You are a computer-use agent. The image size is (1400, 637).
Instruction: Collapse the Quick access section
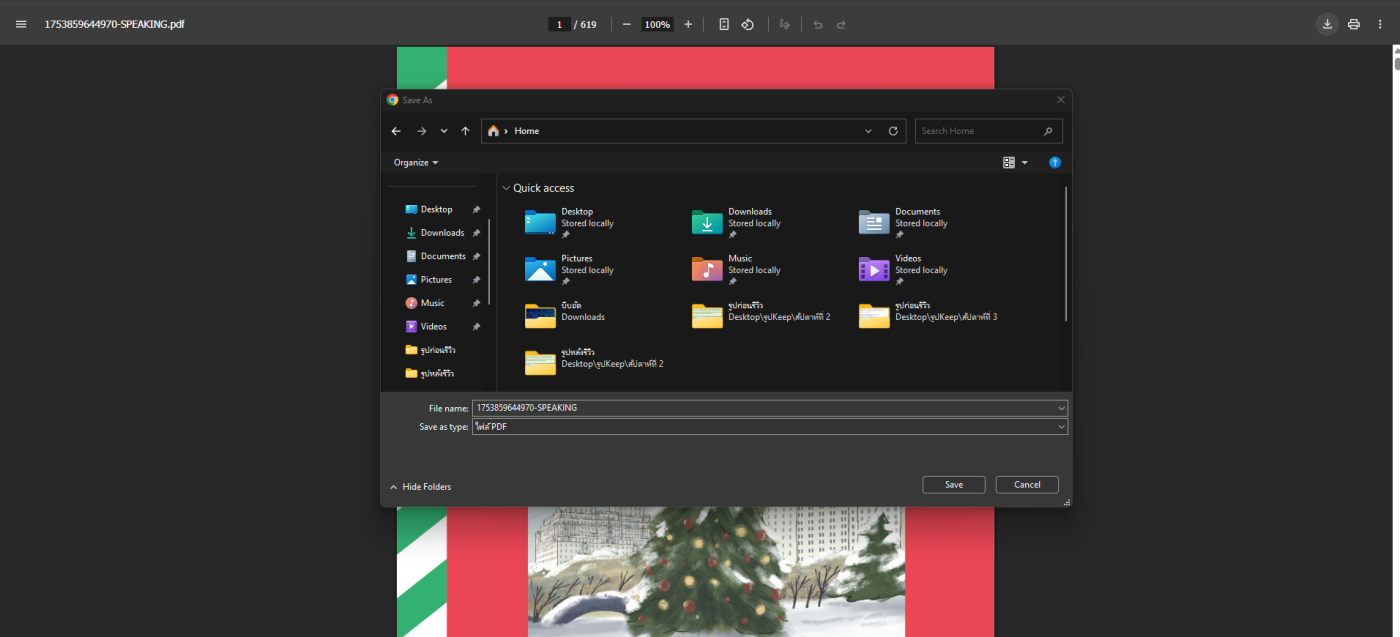(506, 188)
